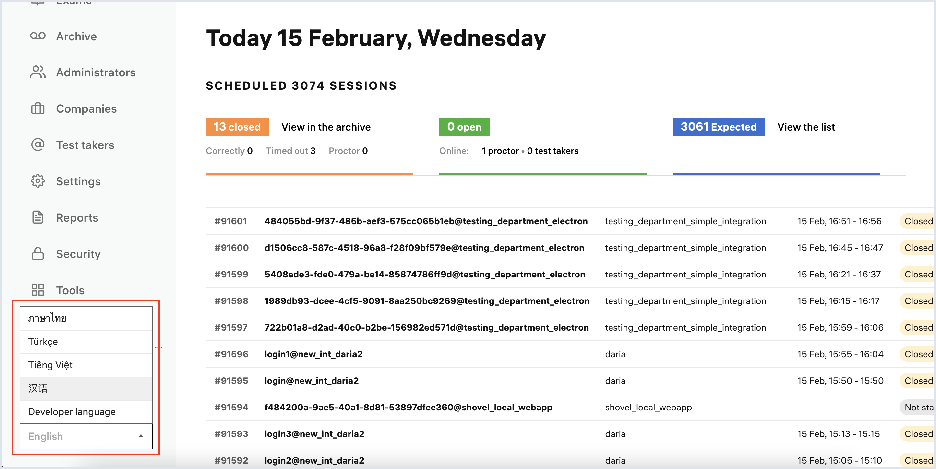936x469 pixels.
Task: Click the Test takers @ icon
Action: pyautogui.click(x=38, y=145)
